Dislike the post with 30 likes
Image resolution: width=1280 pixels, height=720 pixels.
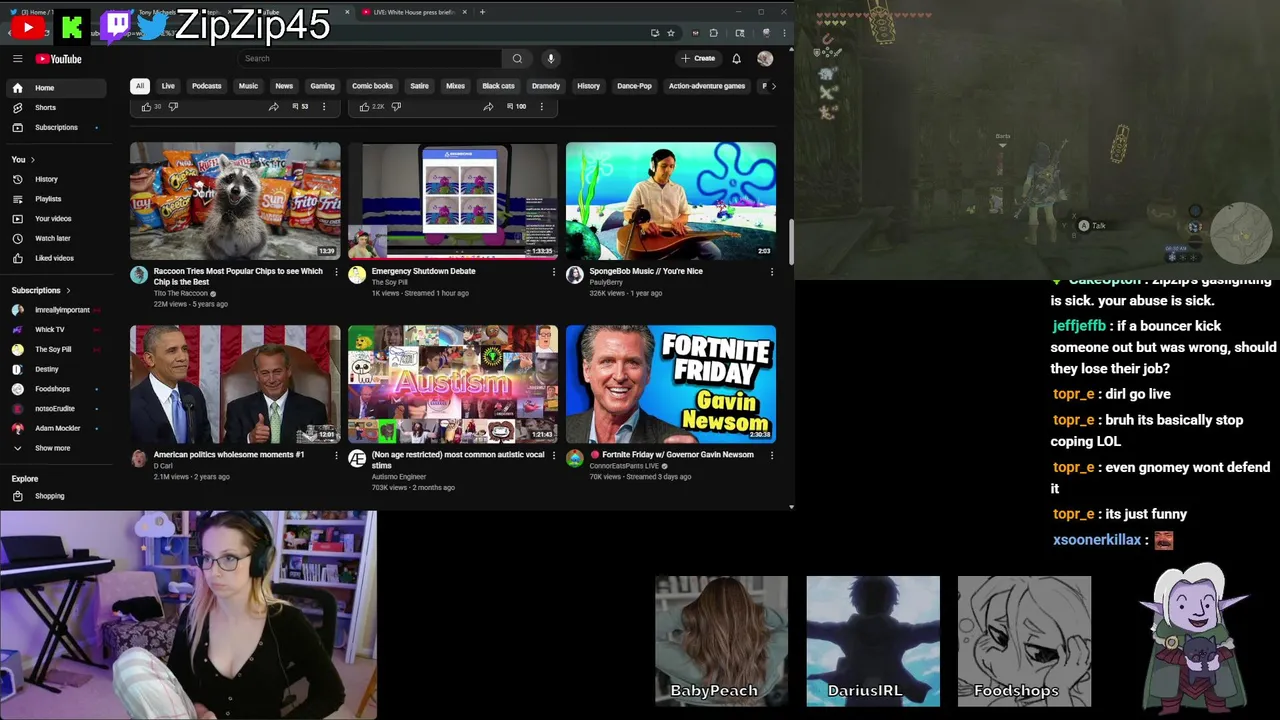click(173, 107)
